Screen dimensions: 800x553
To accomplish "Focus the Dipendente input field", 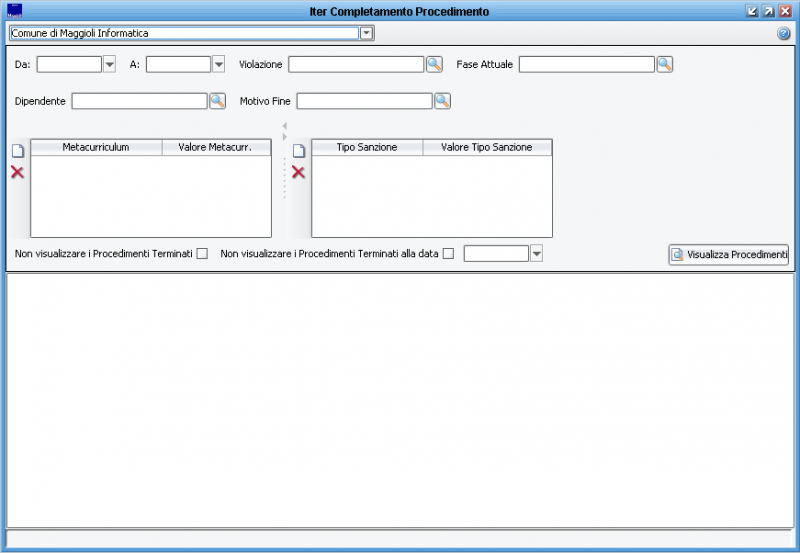I will [x=140, y=101].
